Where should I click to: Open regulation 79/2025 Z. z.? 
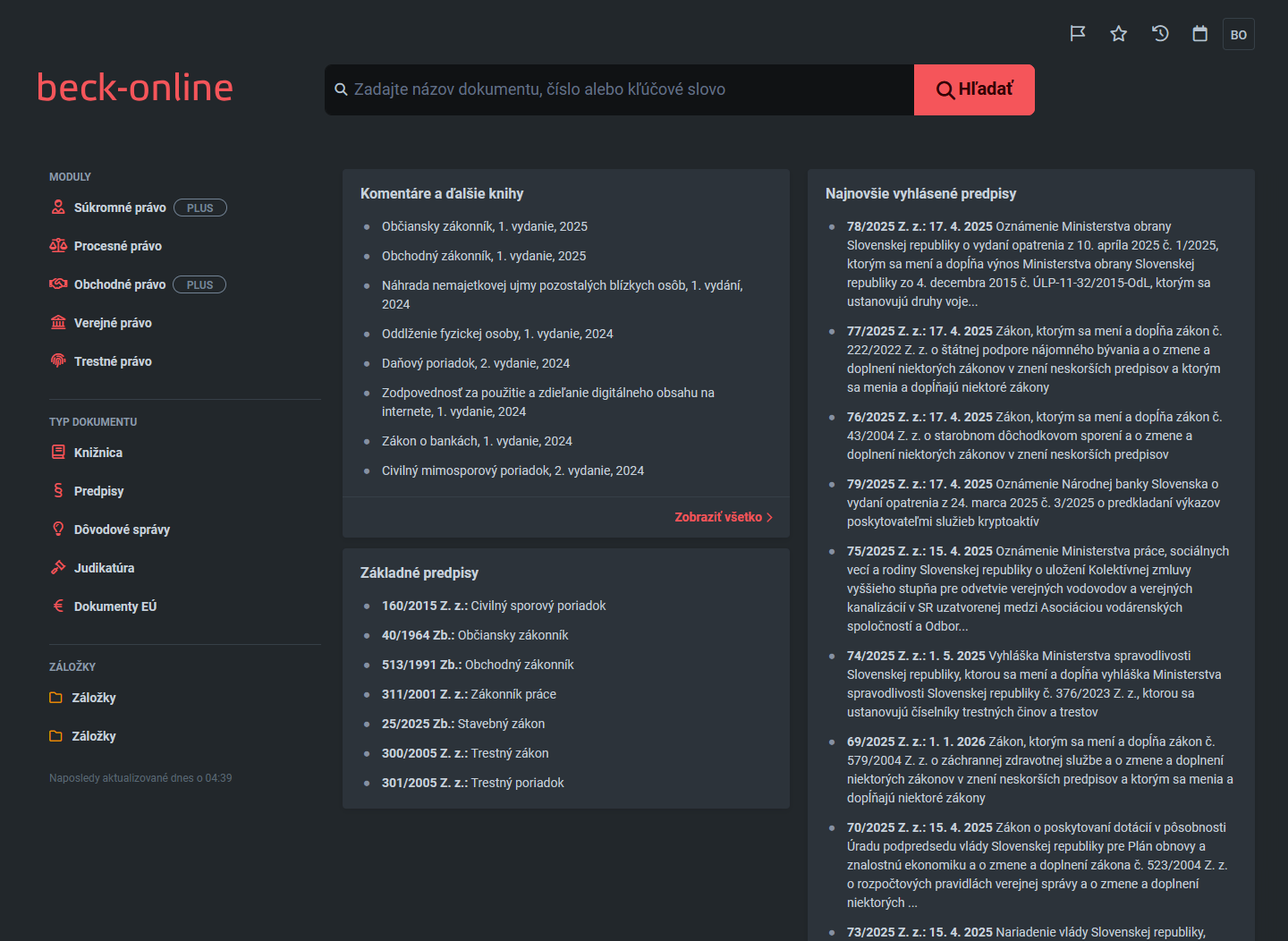[1033, 503]
